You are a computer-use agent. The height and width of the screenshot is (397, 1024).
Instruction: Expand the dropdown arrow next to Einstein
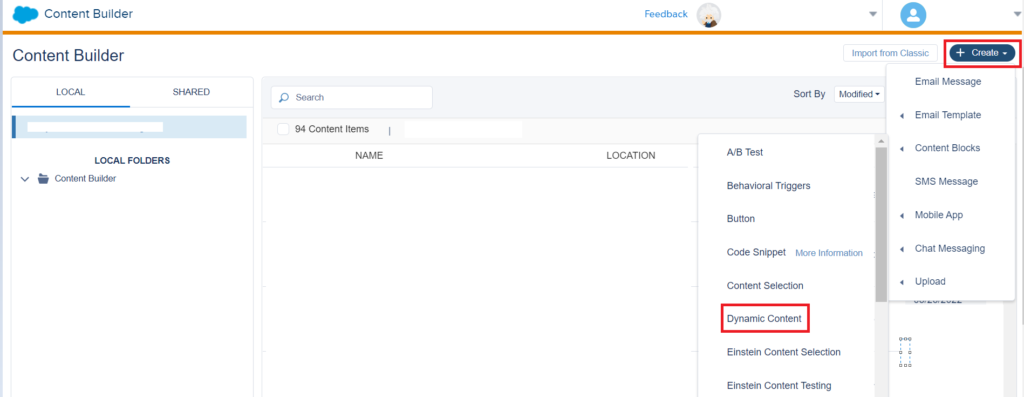872,14
